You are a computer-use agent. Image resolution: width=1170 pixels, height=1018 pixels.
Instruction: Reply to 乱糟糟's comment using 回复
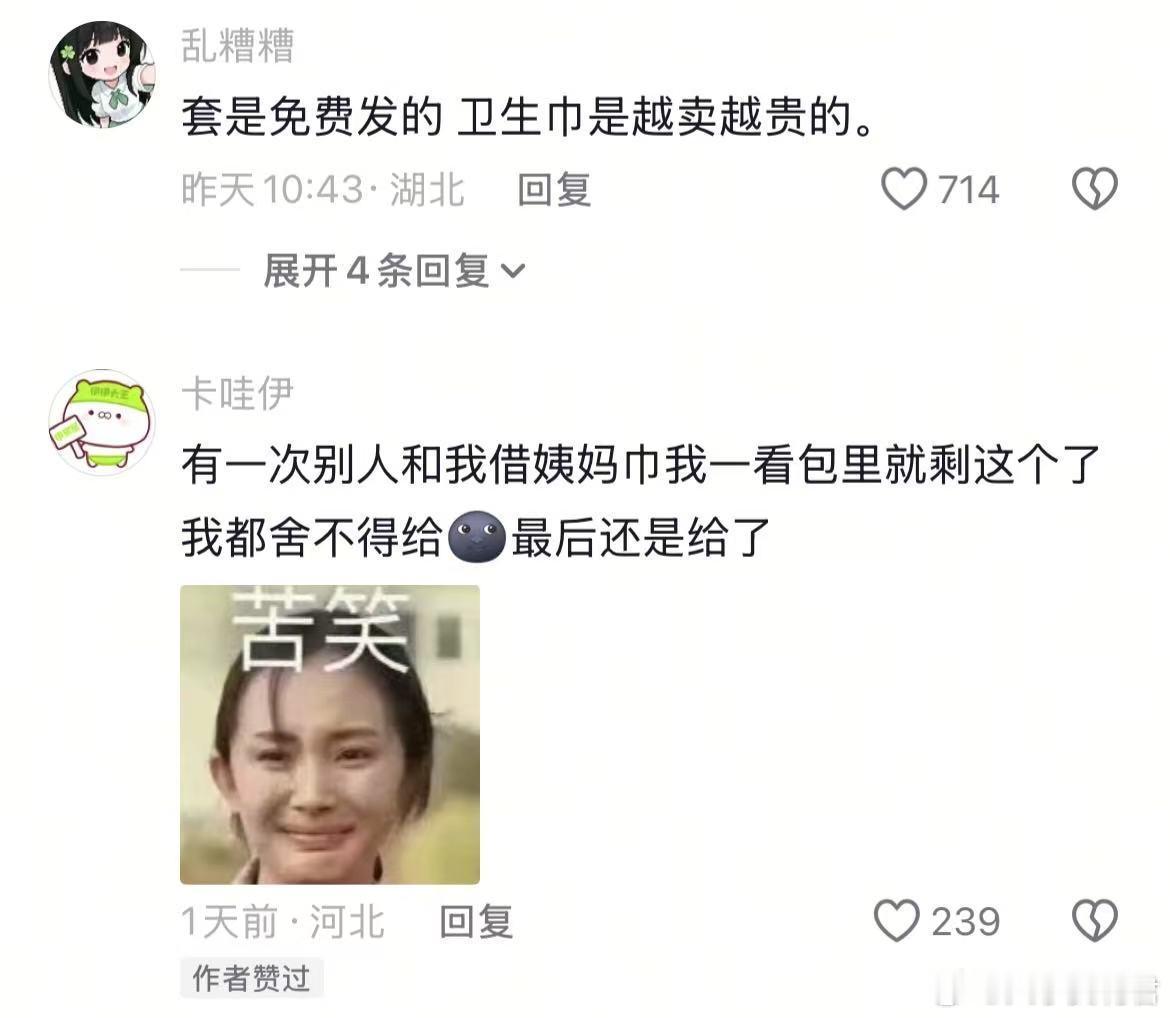(x=554, y=190)
